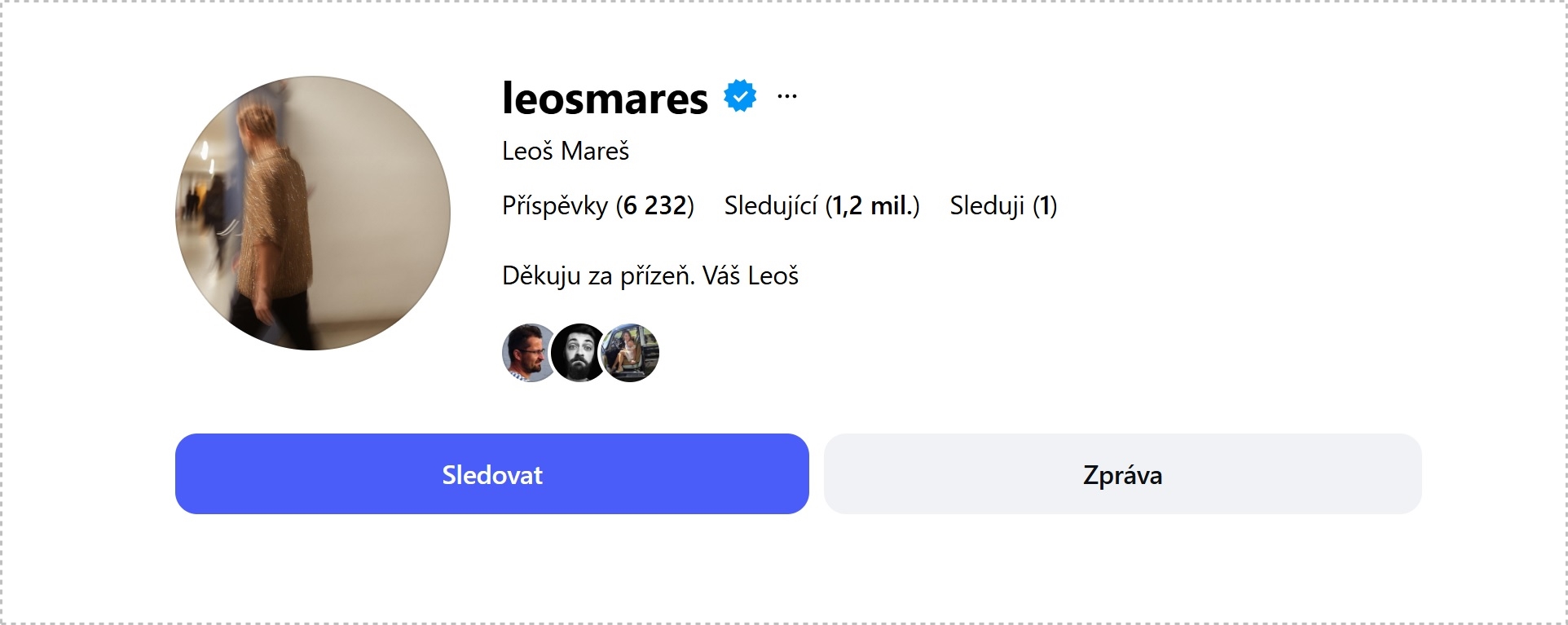Click the Váš Leoš bio signature
Viewport: 1568px width, 625px height.
pos(751,276)
